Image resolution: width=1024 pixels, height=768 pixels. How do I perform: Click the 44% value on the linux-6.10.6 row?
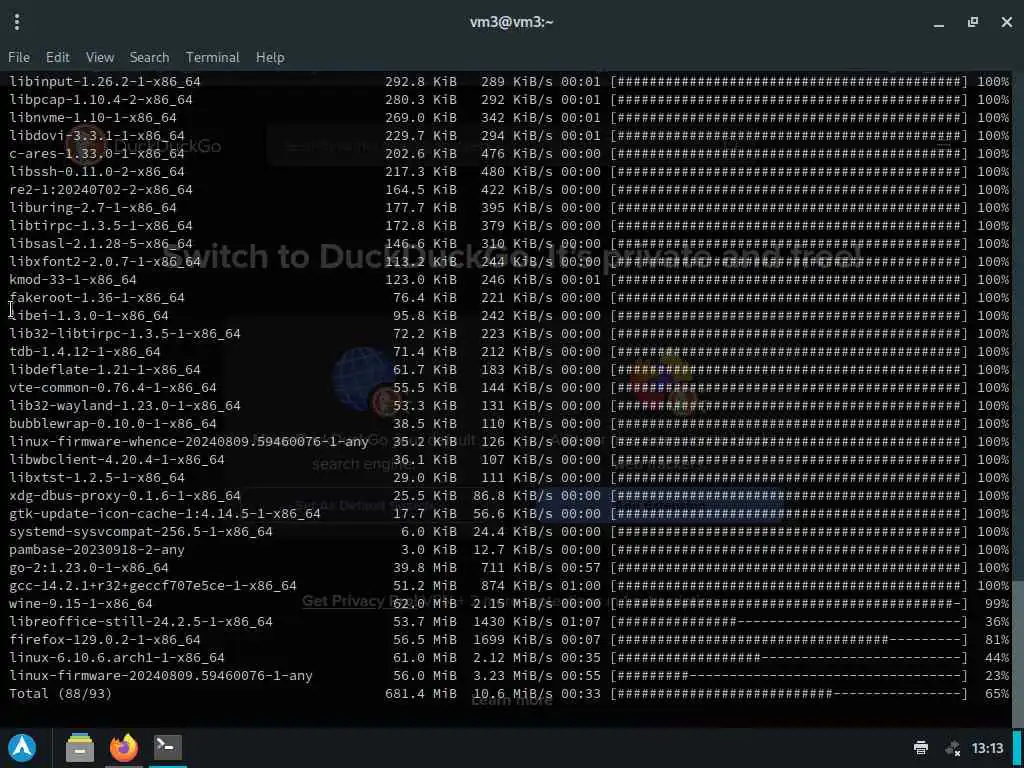click(x=997, y=658)
